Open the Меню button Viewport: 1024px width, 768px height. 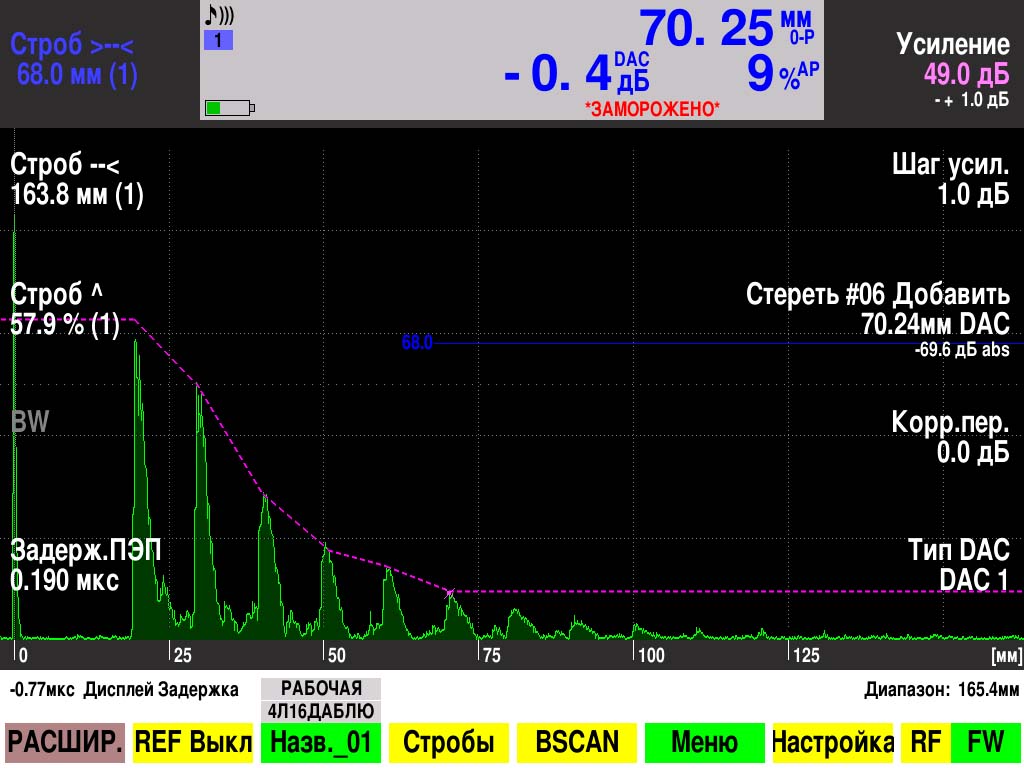pos(704,742)
